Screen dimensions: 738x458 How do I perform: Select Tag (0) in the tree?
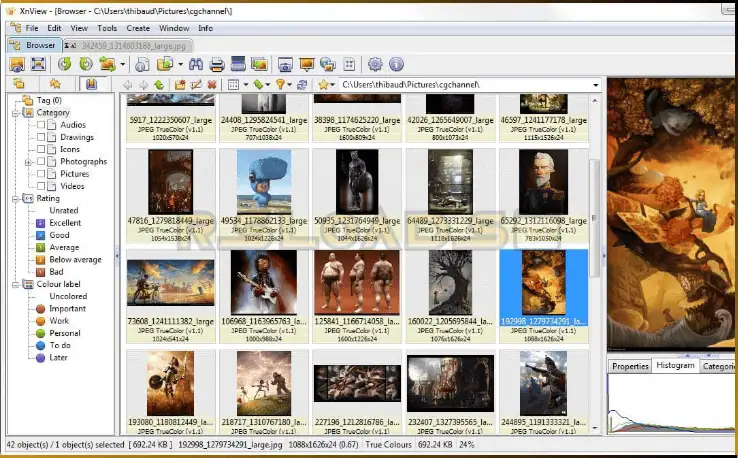(x=49, y=100)
